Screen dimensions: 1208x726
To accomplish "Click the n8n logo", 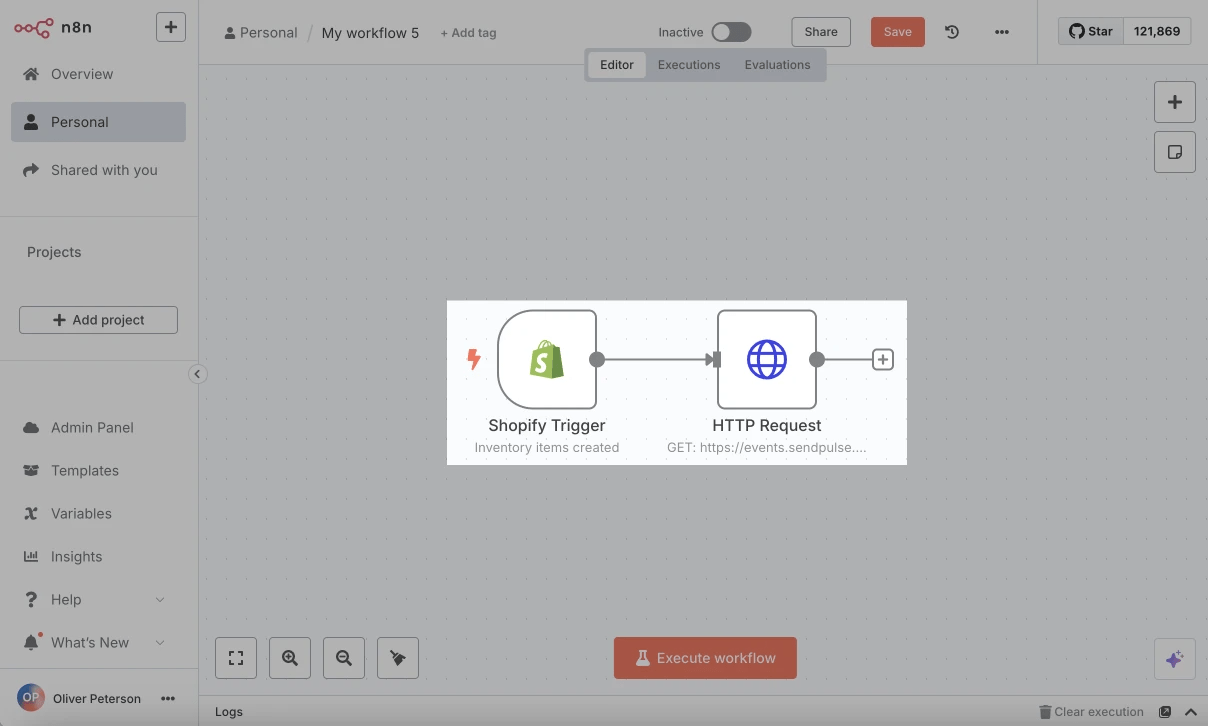I will [x=53, y=28].
